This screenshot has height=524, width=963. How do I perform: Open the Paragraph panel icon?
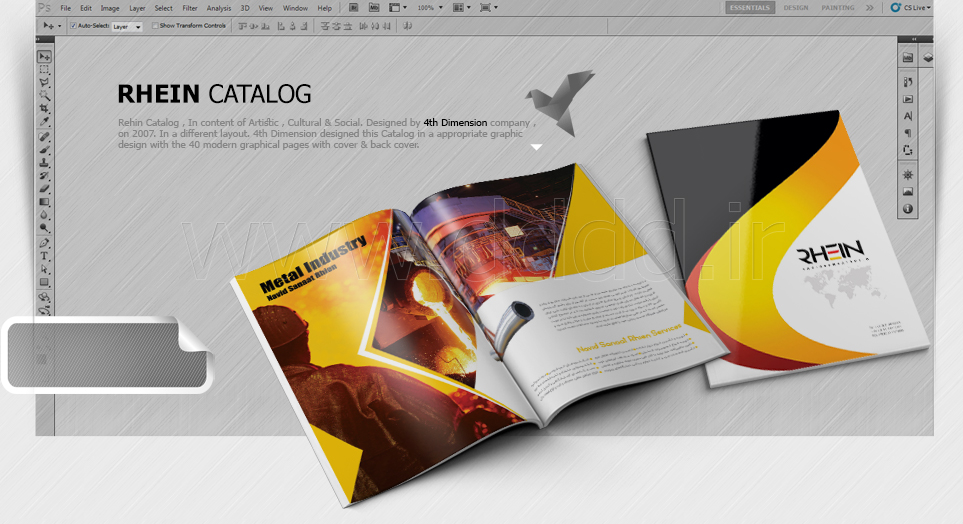tap(908, 133)
